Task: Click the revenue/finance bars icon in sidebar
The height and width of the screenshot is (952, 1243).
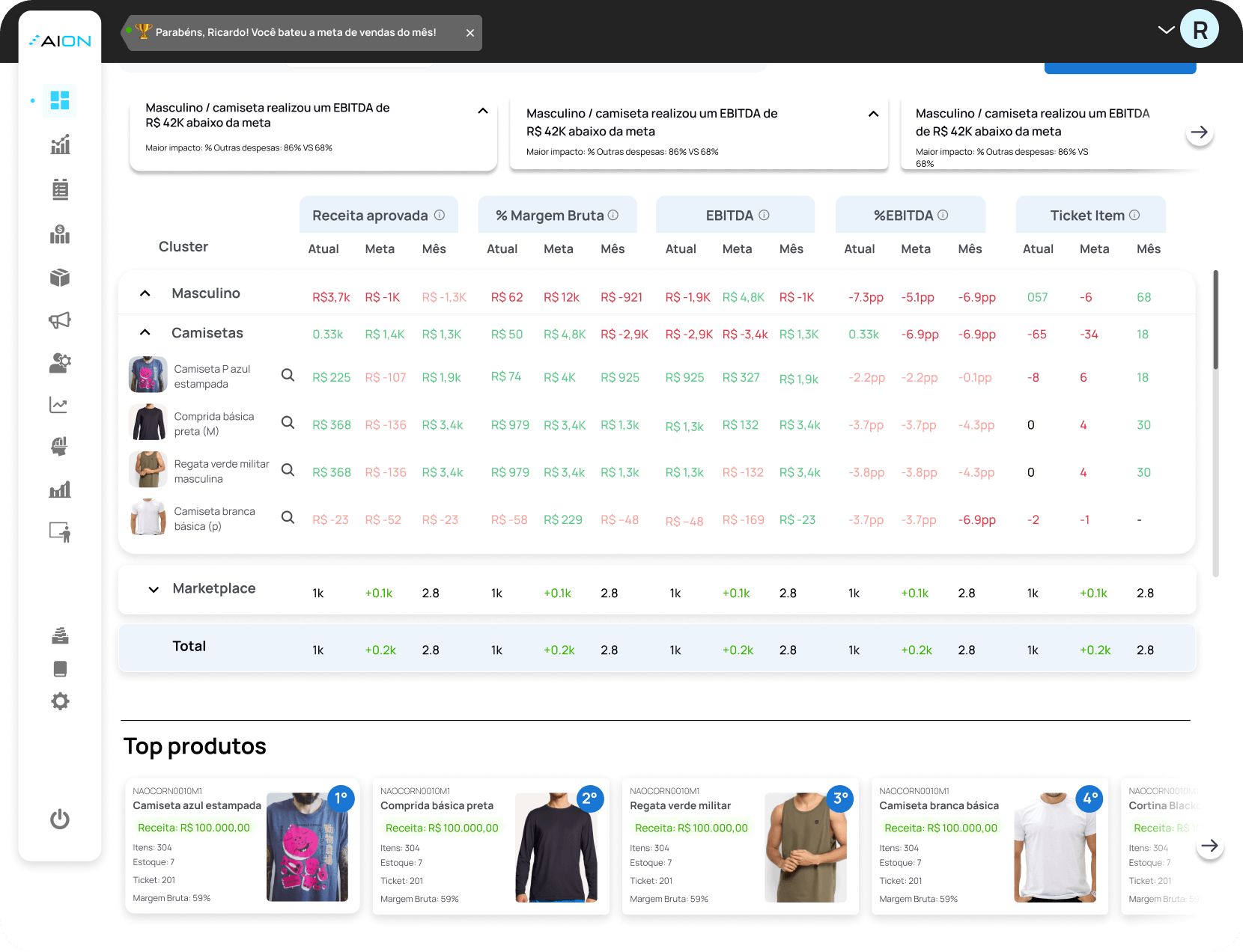Action: pyautogui.click(x=60, y=234)
